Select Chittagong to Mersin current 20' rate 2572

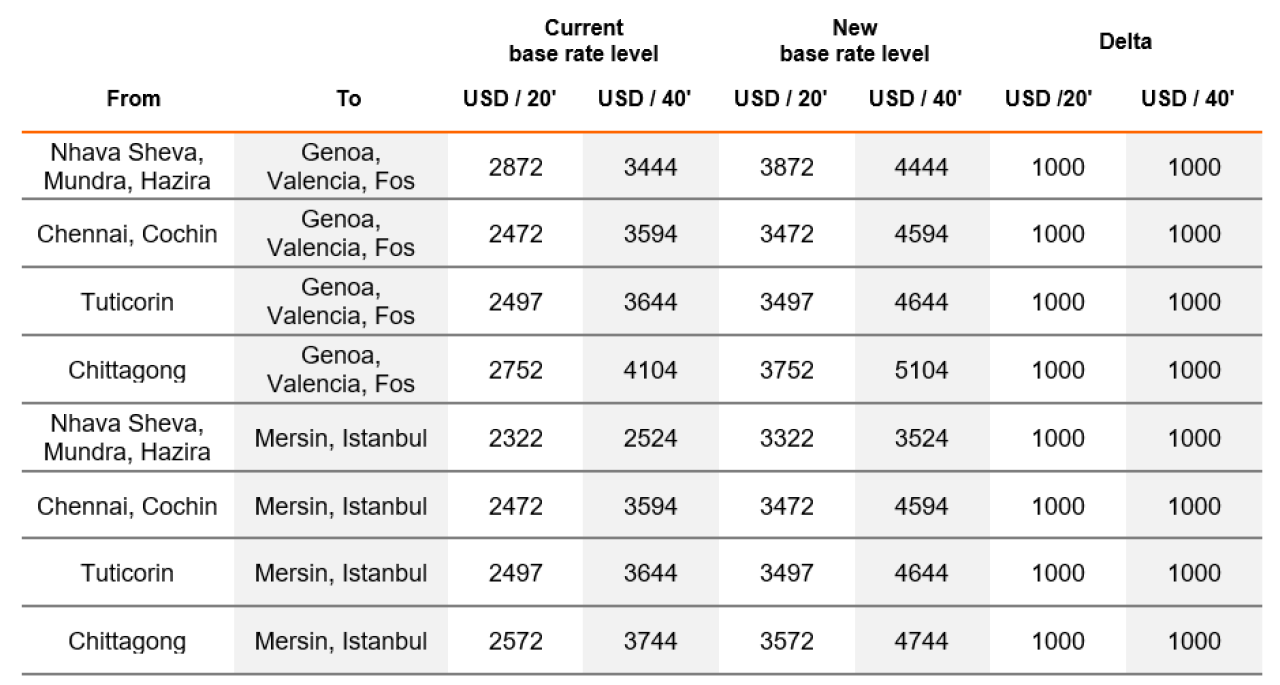click(x=516, y=641)
